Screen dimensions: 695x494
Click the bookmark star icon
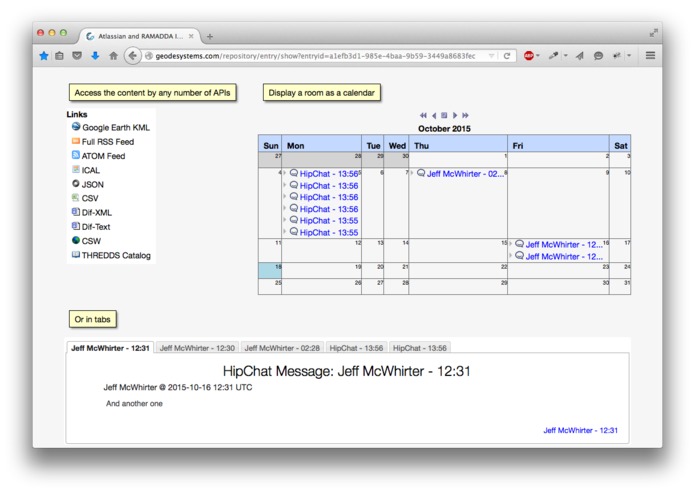click(x=44, y=56)
